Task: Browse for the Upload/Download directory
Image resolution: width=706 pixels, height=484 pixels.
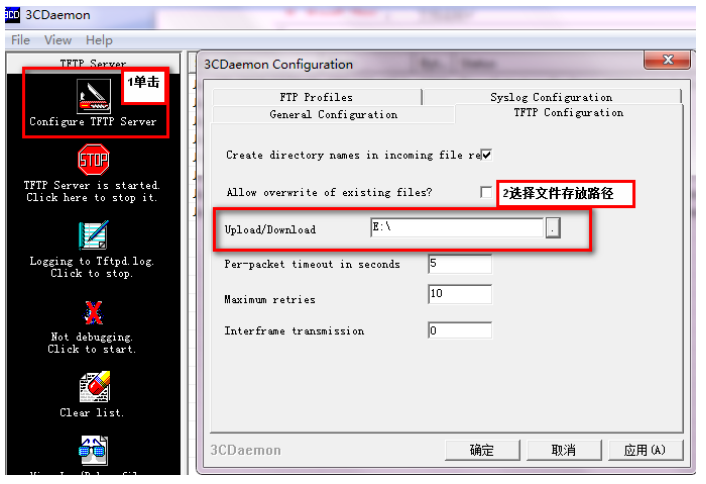Action: (x=553, y=227)
